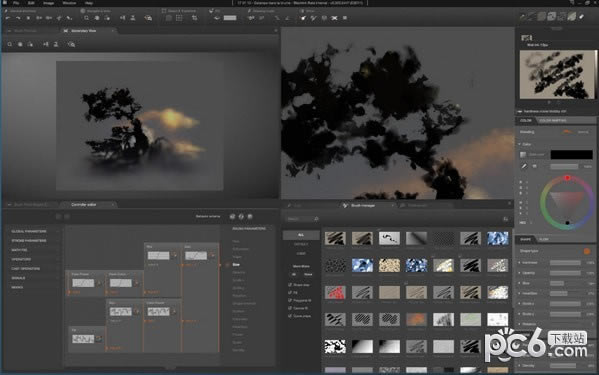
Task: Click the round orange Shape type icon
Action: (587, 251)
